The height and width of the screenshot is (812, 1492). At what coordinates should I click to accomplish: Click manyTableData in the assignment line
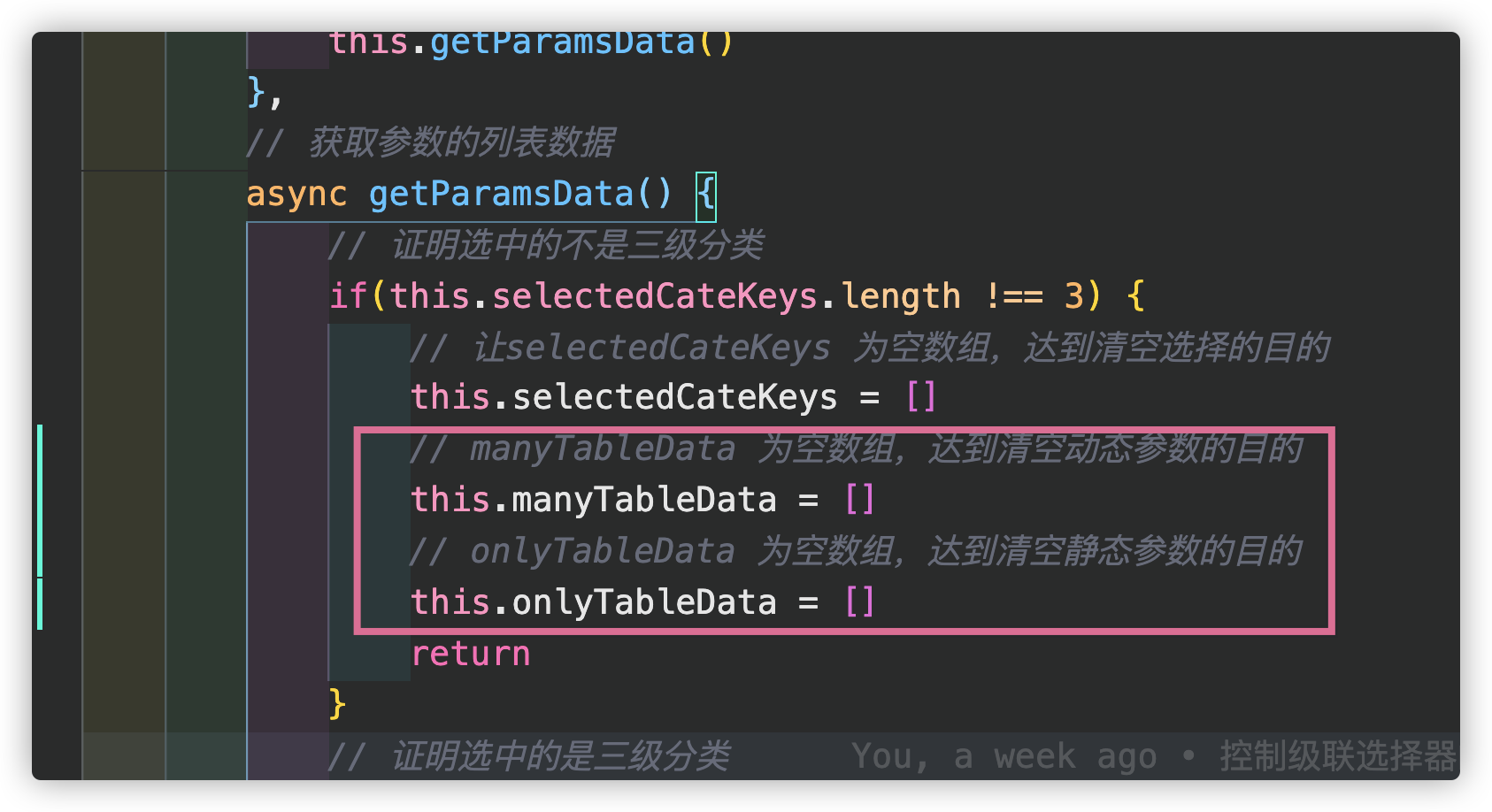643,500
